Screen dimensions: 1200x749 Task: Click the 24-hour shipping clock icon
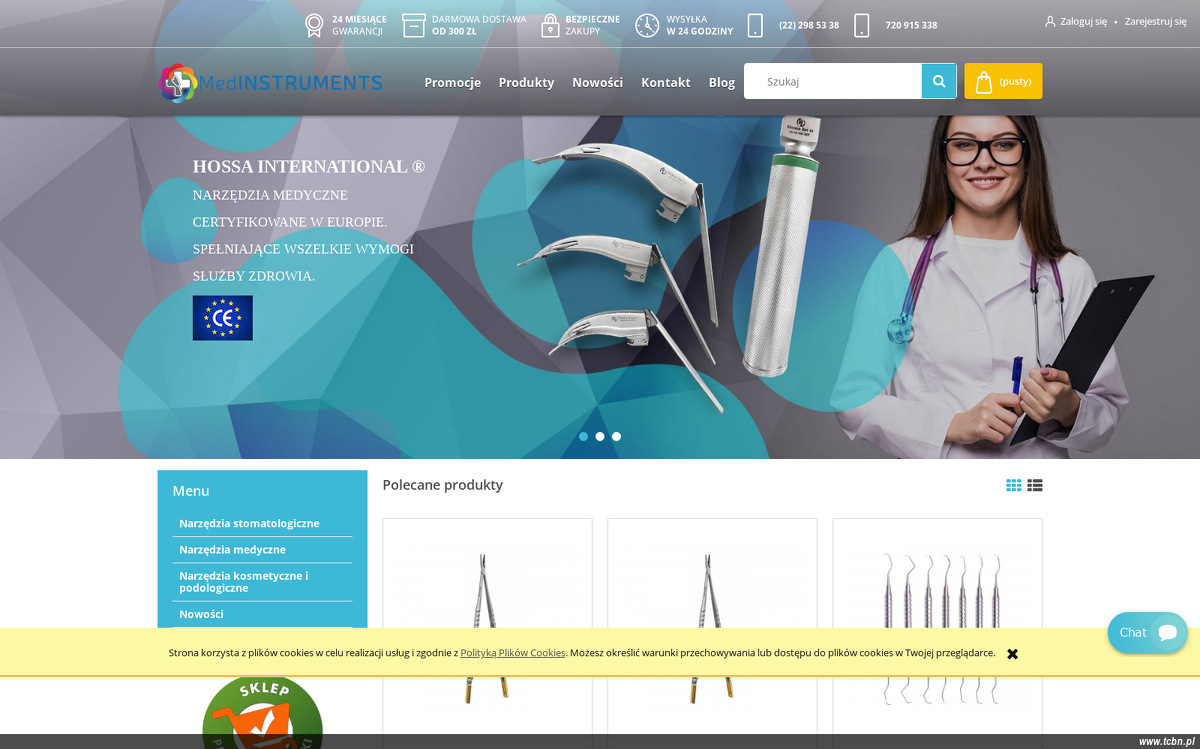click(x=647, y=25)
